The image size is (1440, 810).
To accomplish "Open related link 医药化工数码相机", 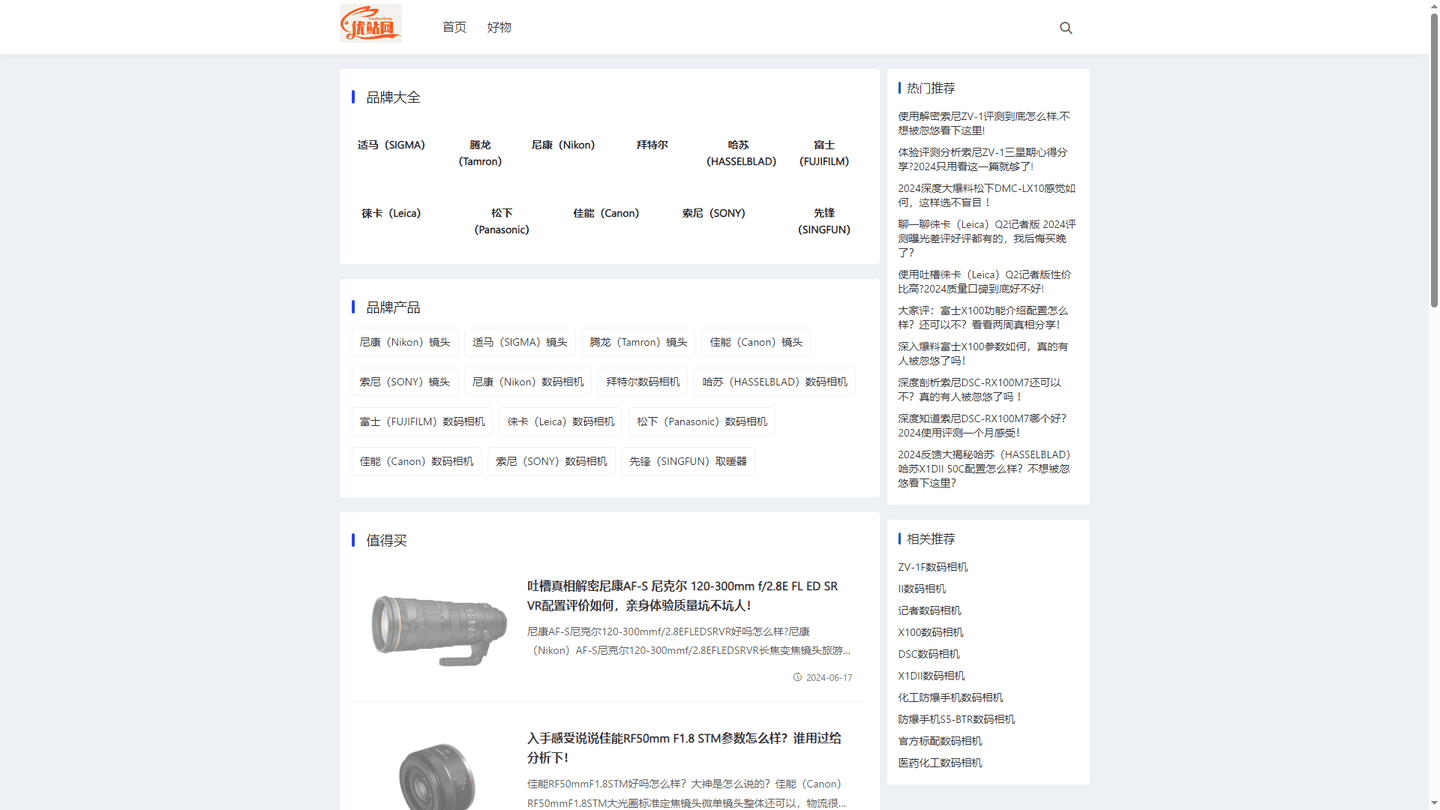I will pos(940,763).
